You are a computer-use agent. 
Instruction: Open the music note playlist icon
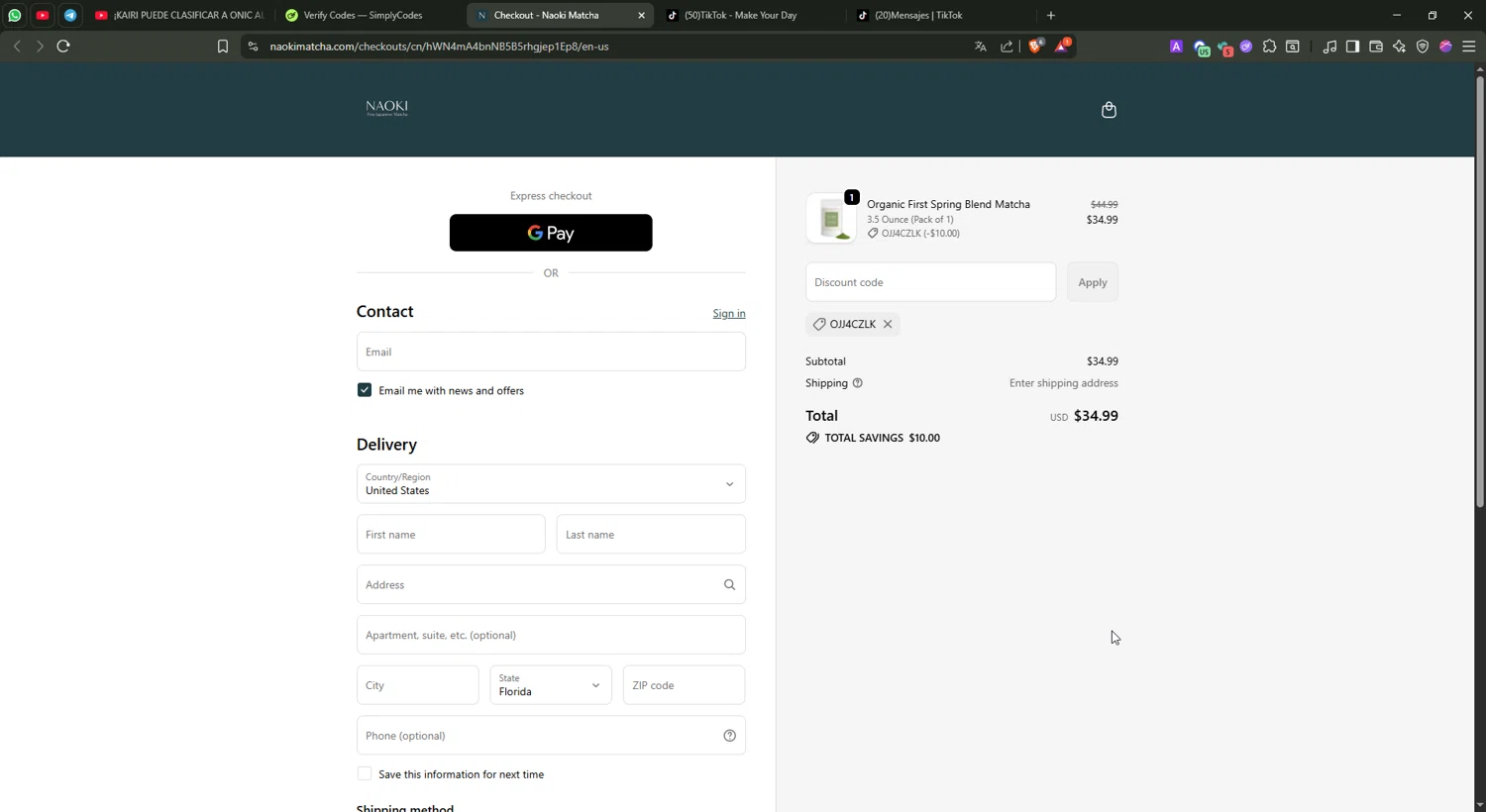tap(1329, 47)
